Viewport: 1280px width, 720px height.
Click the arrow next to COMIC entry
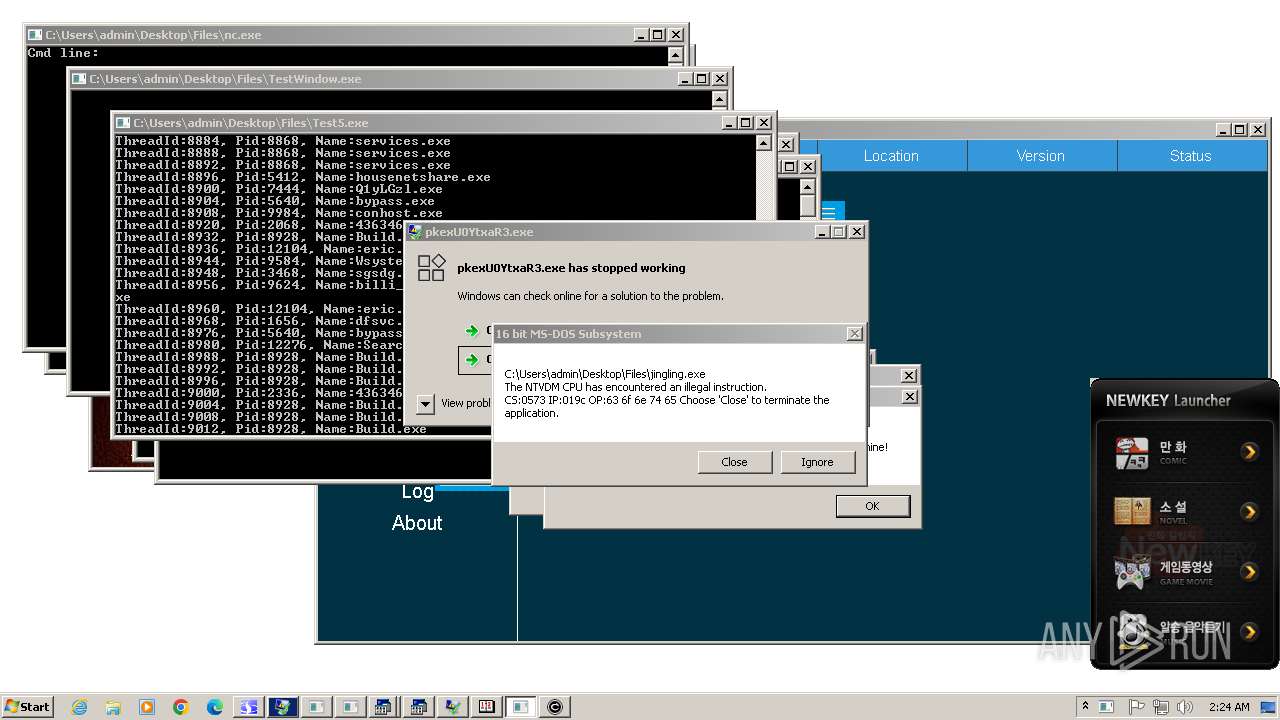pyautogui.click(x=1249, y=452)
